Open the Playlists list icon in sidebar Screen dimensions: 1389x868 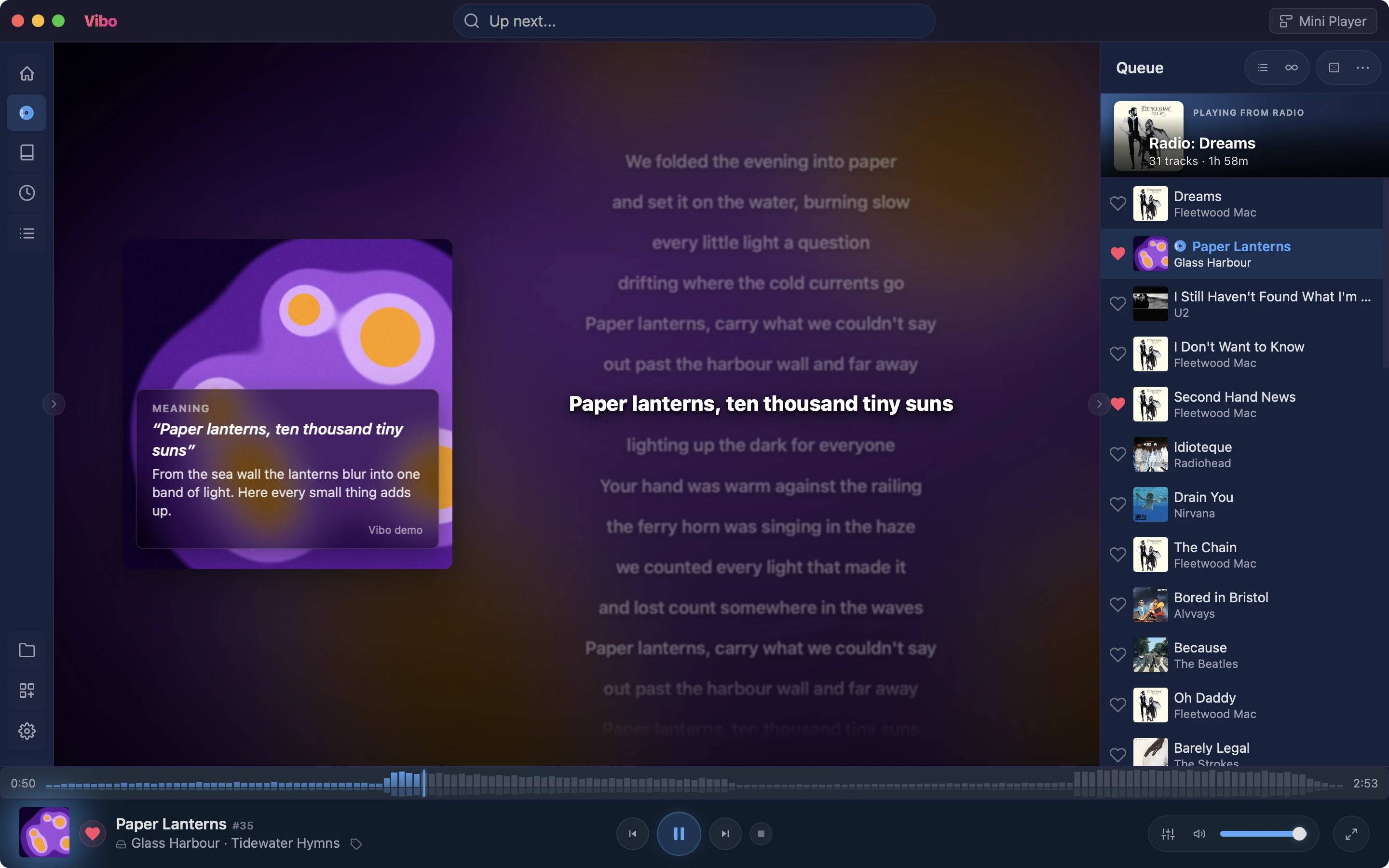pyautogui.click(x=27, y=233)
